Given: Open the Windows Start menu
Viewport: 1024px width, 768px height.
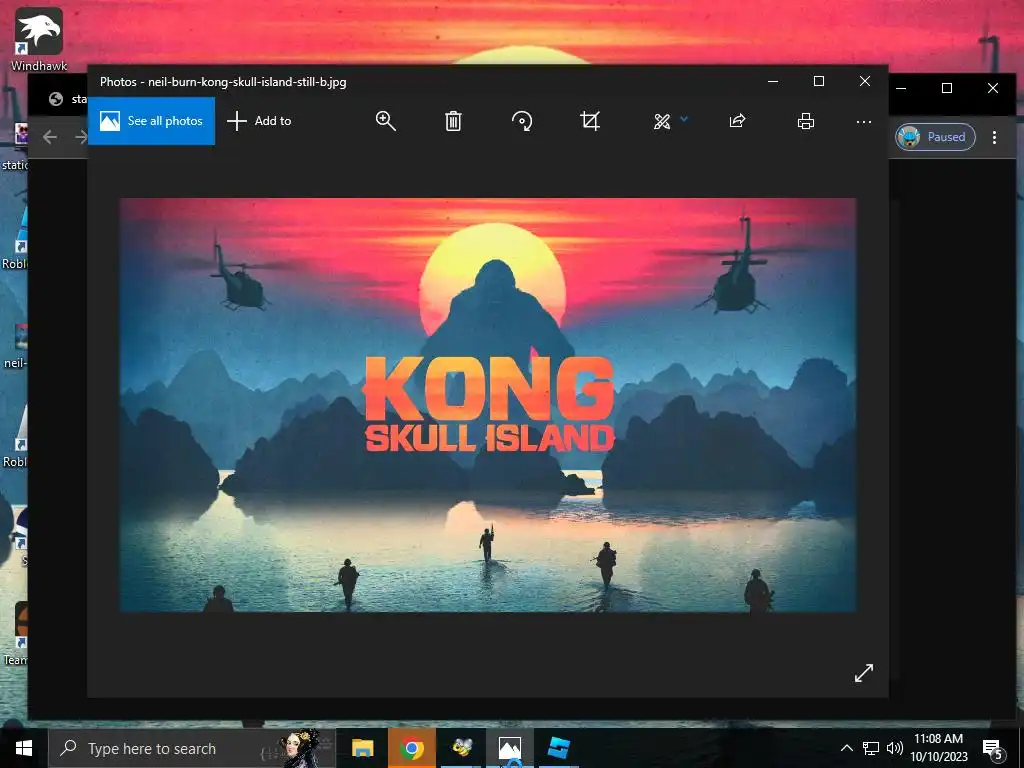Looking at the screenshot, I should pos(24,748).
